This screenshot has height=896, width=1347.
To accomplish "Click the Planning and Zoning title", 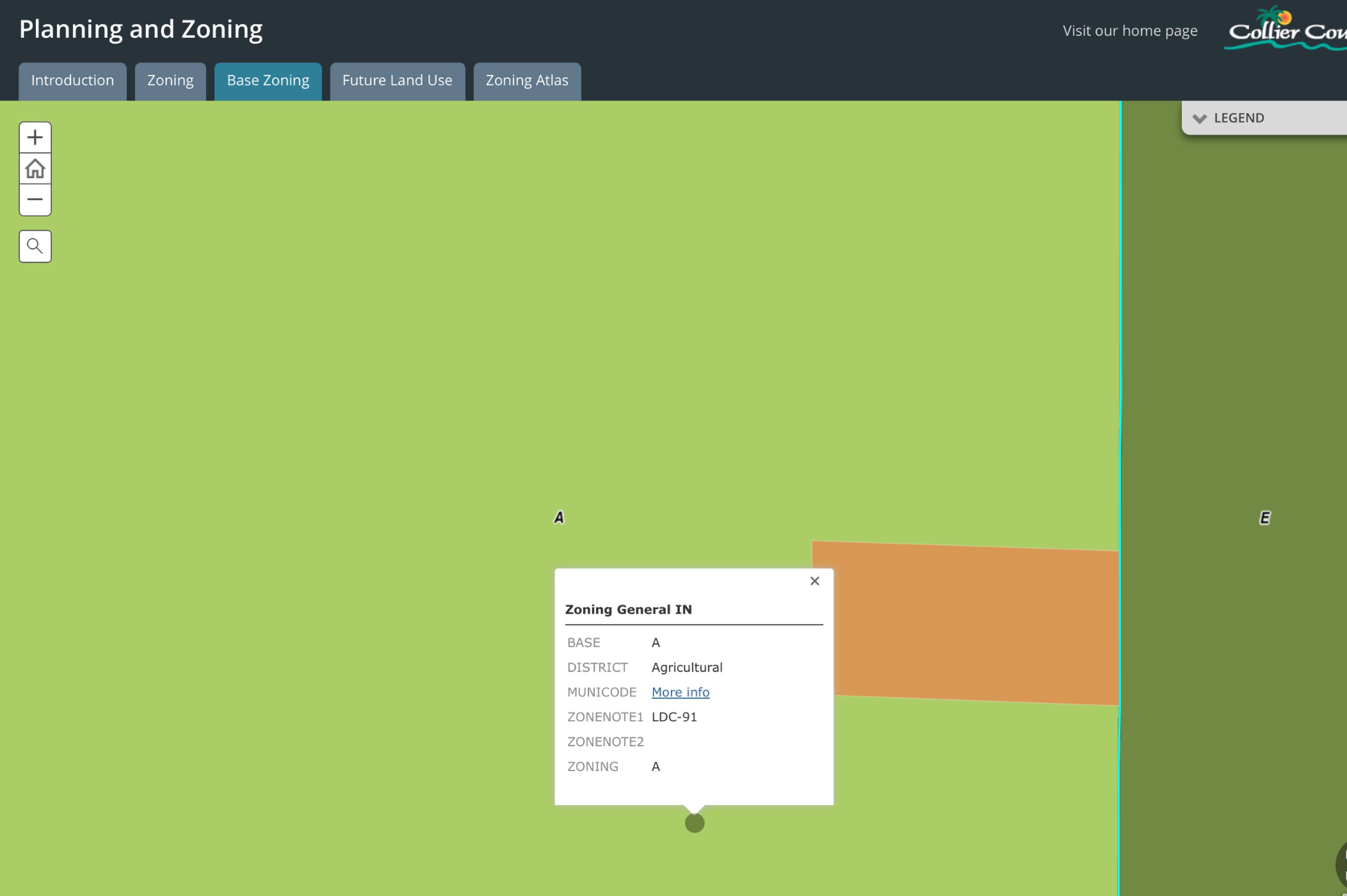I will 141,29.
